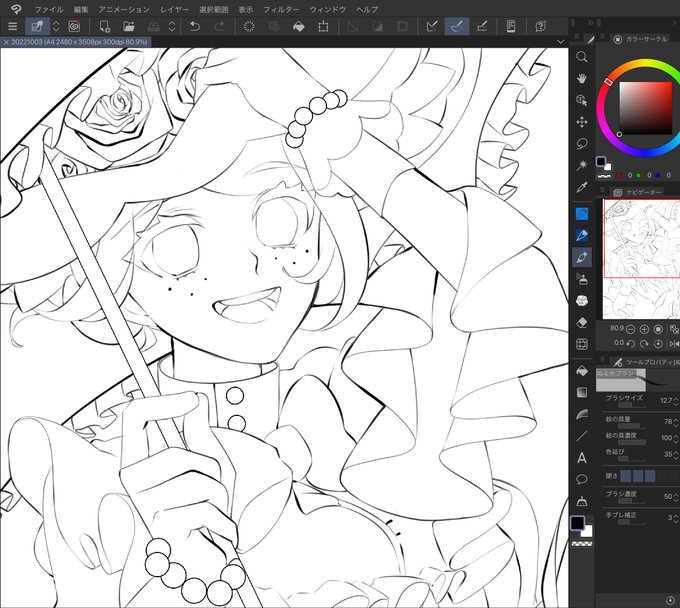Screen dimensions: 680x608
Task: Select the Figure line tool
Action: pyautogui.click(x=582, y=436)
